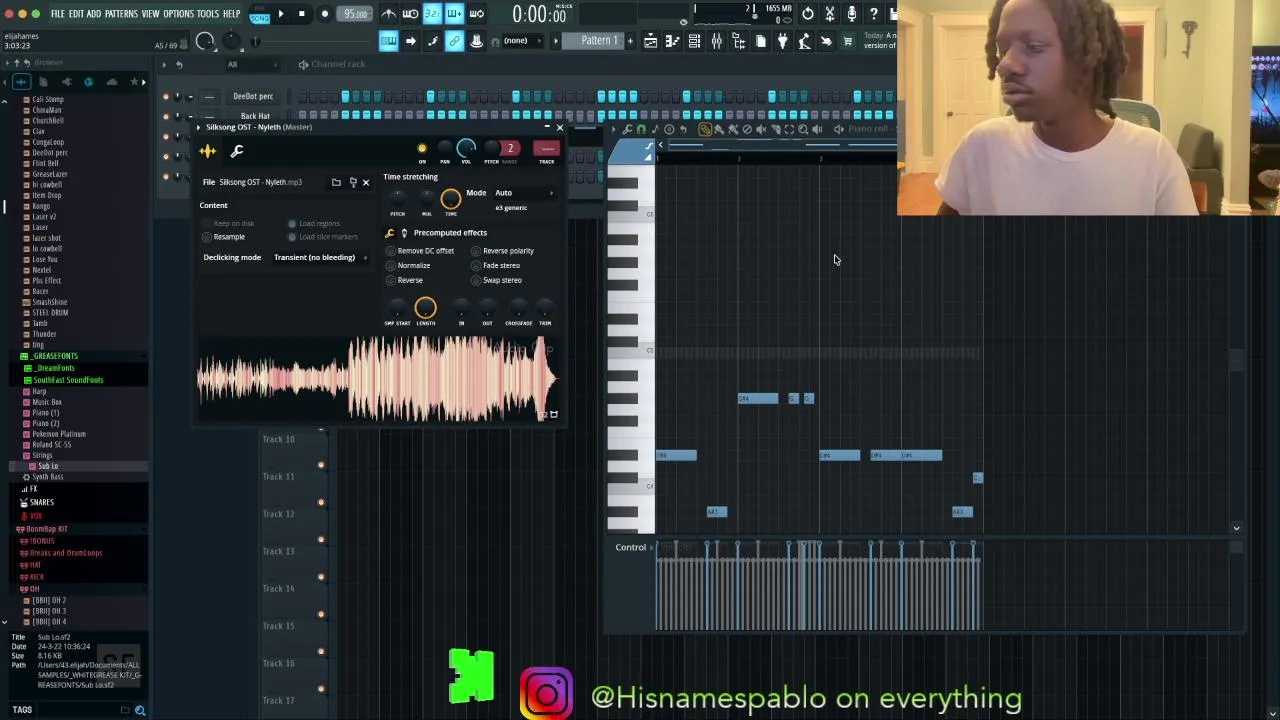Enable the Reverse option
The width and height of the screenshot is (1280, 720).
[x=404, y=280]
